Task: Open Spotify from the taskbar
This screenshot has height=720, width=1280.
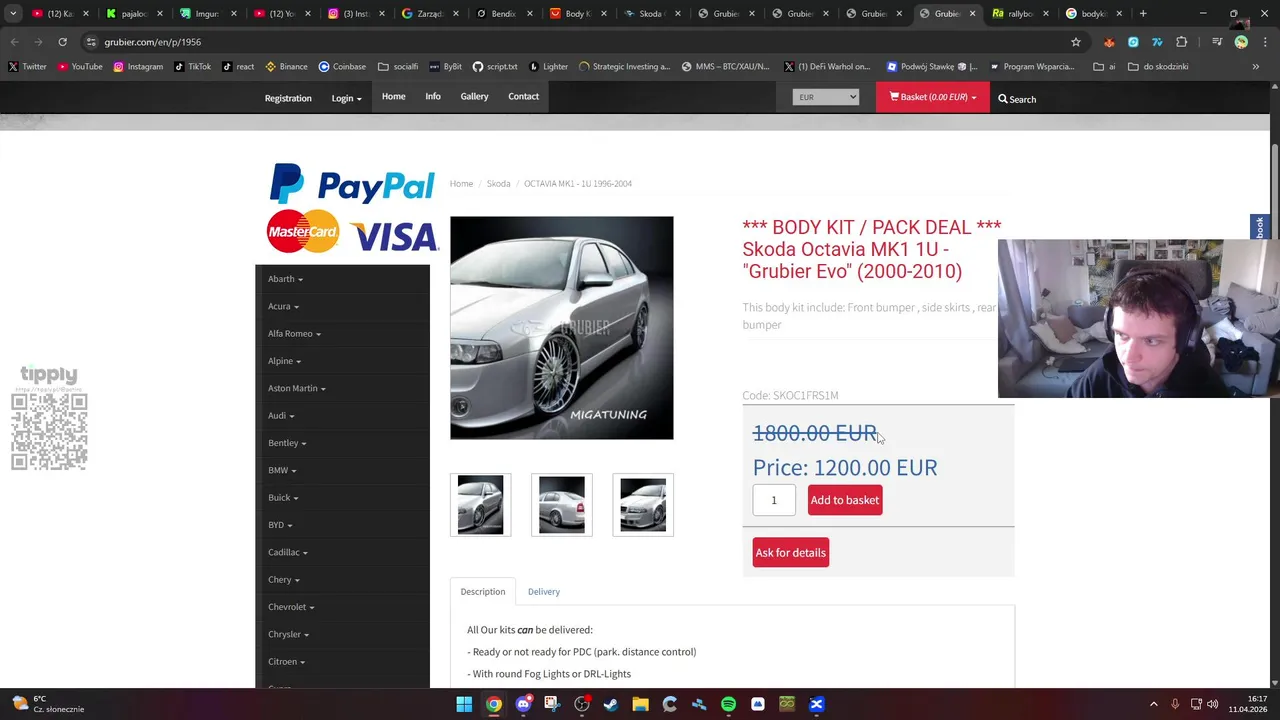Action: tap(728, 704)
